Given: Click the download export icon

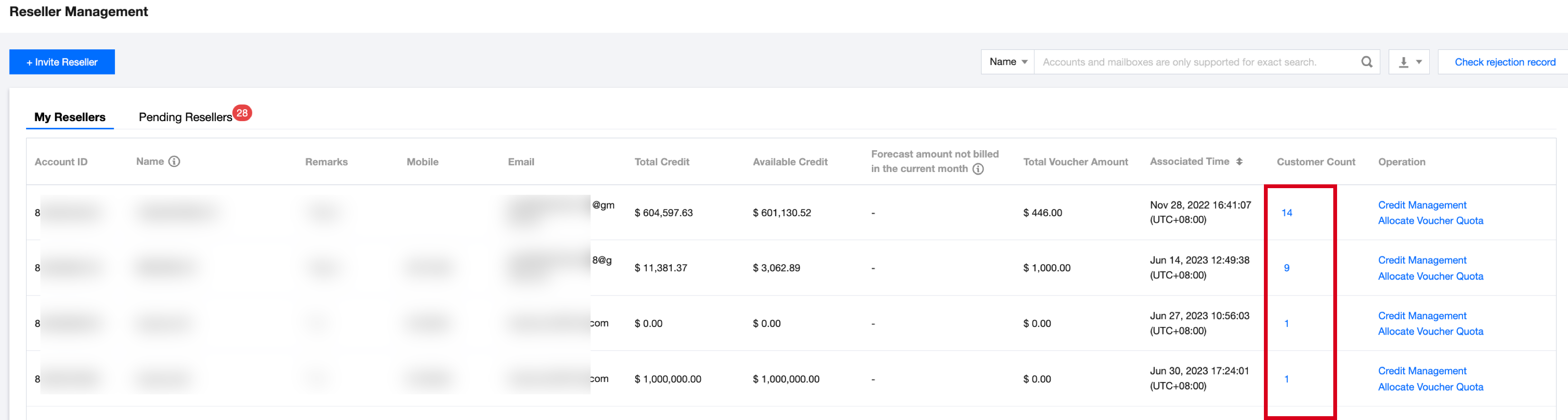Looking at the screenshot, I should pyautogui.click(x=1403, y=62).
